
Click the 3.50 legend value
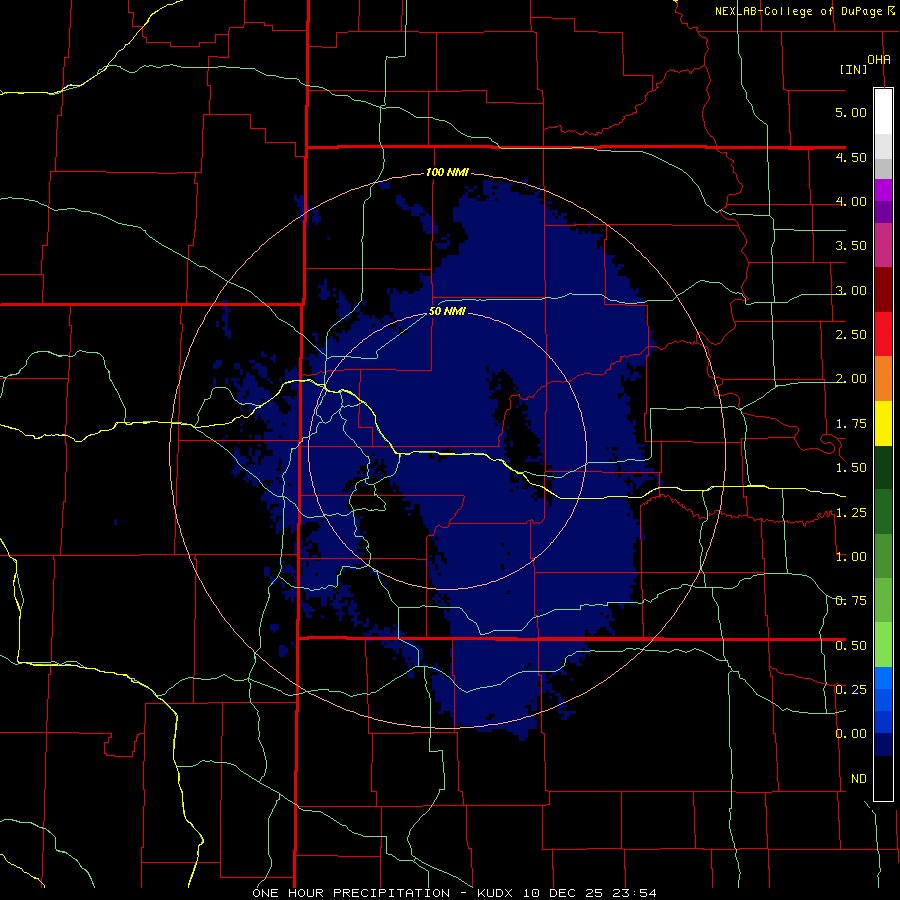(x=851, y=246)
